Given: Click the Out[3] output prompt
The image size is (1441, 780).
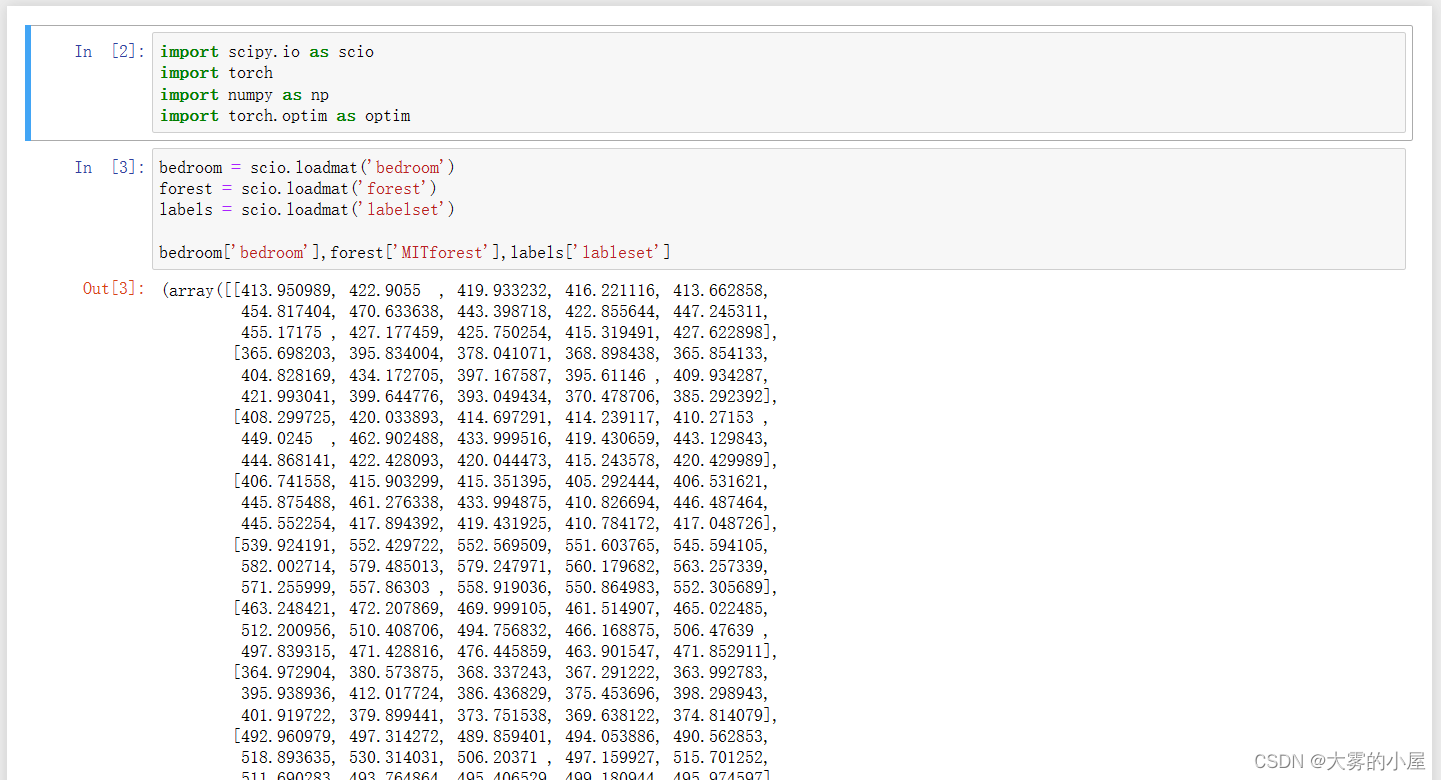Looking at the screenshot, I should pos(113,289).
